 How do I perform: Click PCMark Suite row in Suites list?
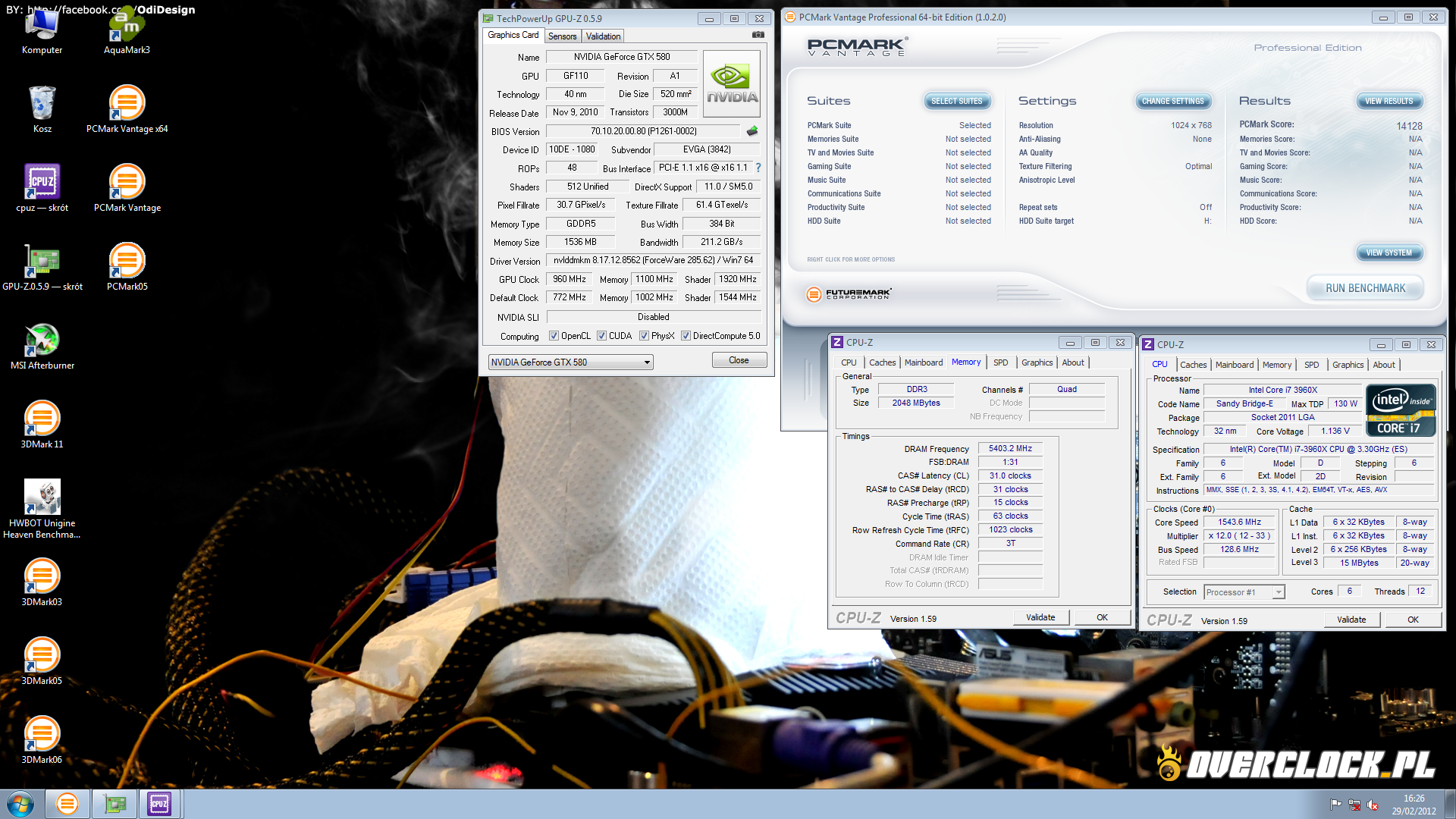click(x=899, y=125)
